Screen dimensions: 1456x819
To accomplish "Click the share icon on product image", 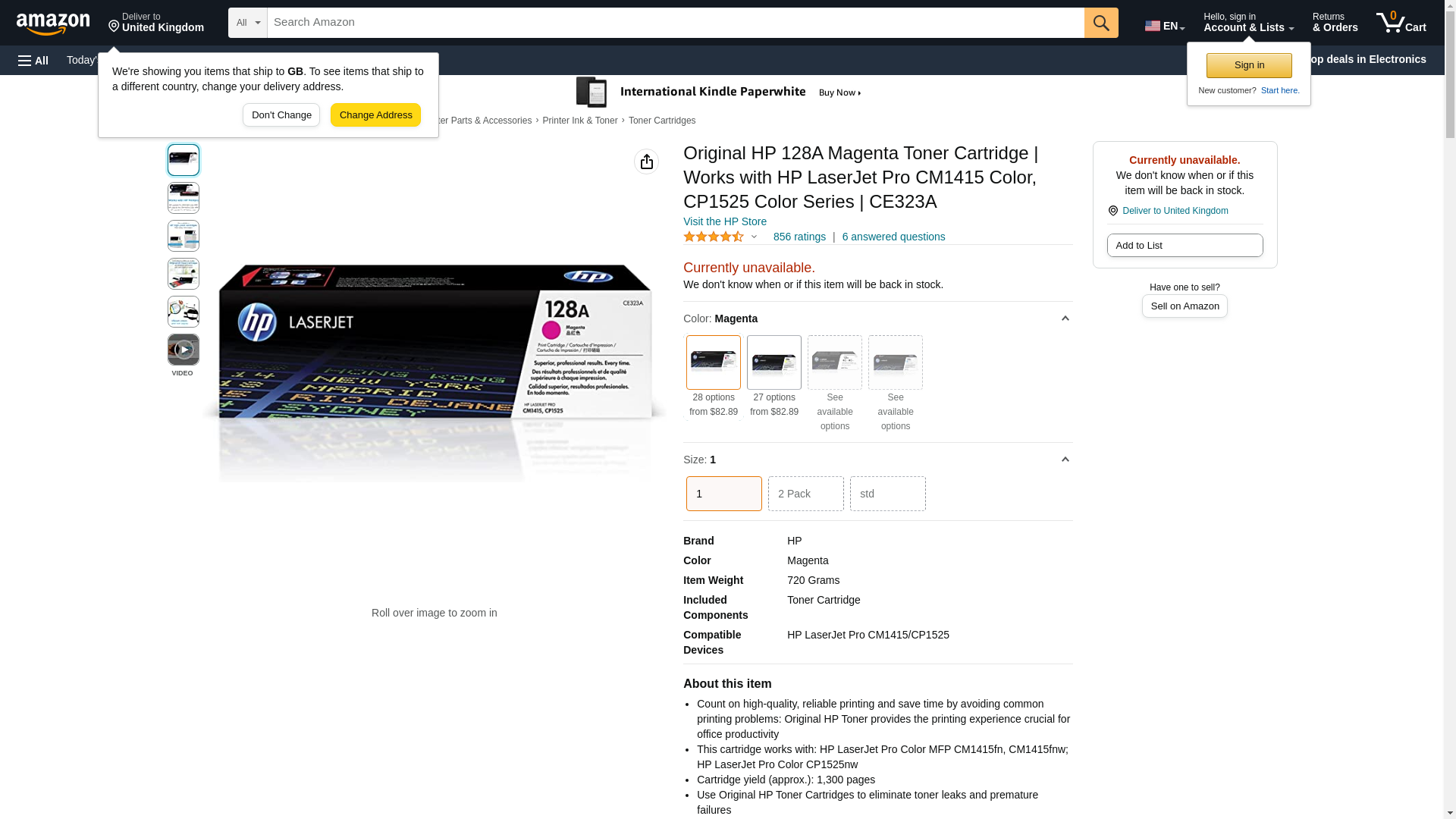I will point(646,162).
